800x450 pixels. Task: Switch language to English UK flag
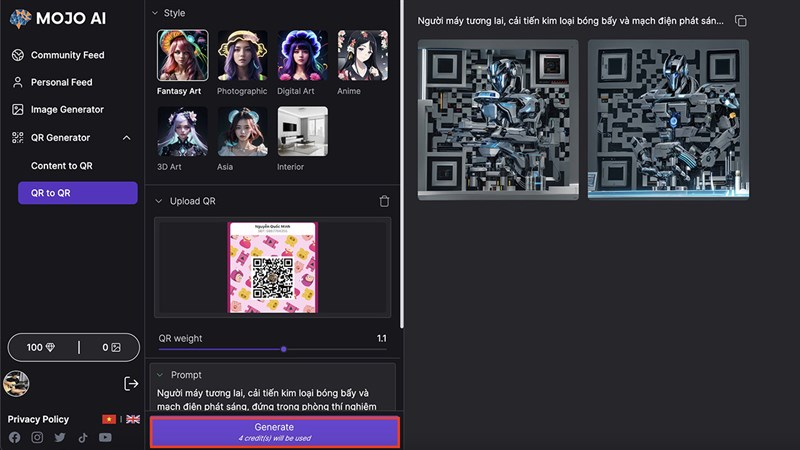click(x=133, y=419)
